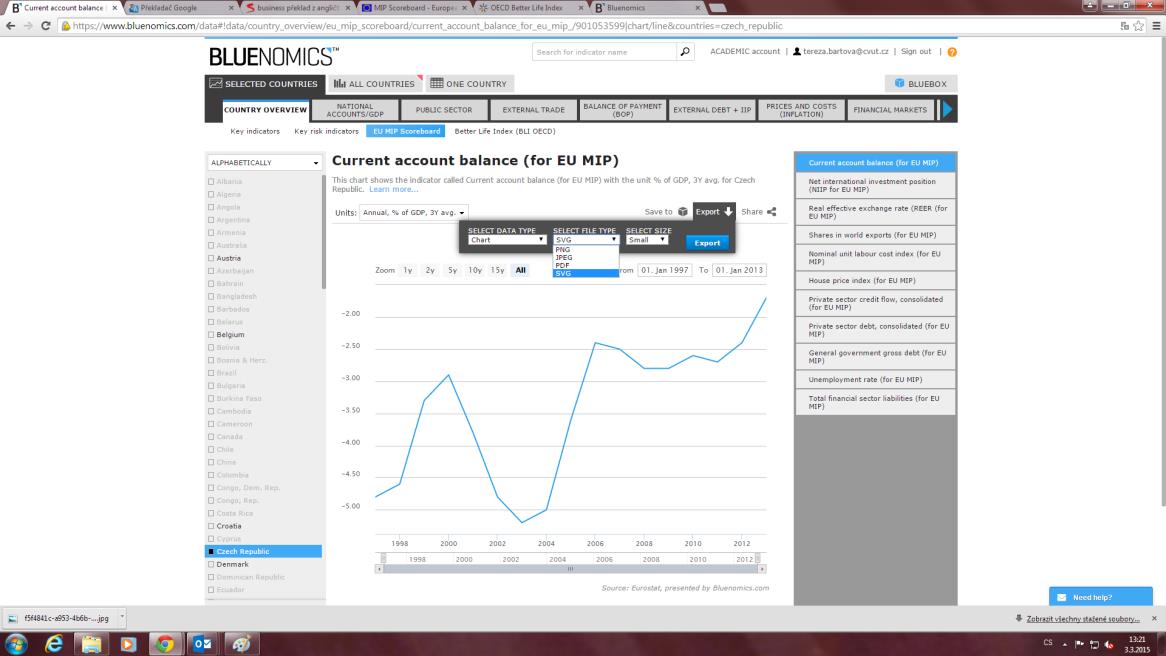Viewport: 1166px width, 656px height.
Task: Open Select File Type dropdown
Action: (586, 239)
